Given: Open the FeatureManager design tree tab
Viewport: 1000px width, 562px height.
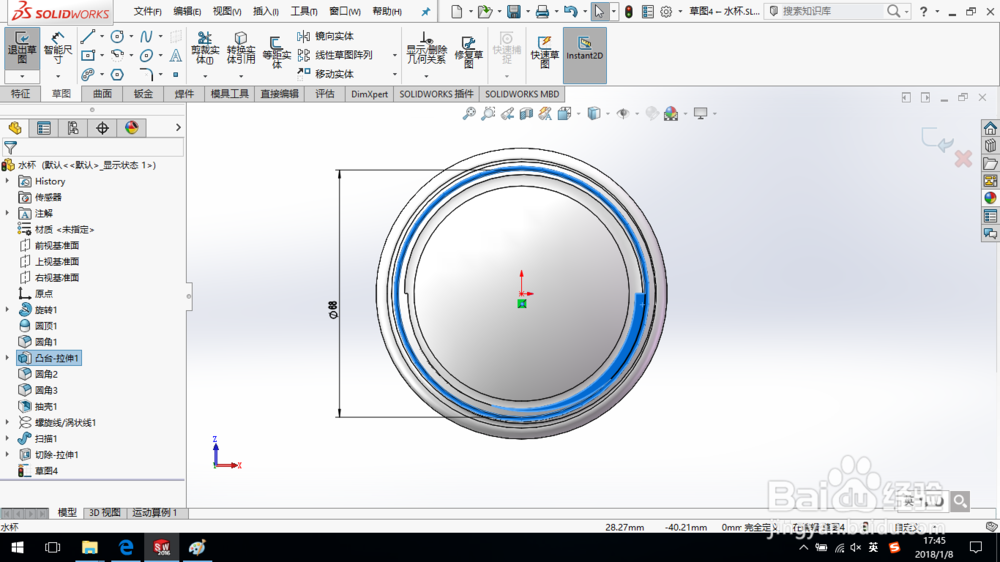Looking at the screenshot, I should click(15, 128).
